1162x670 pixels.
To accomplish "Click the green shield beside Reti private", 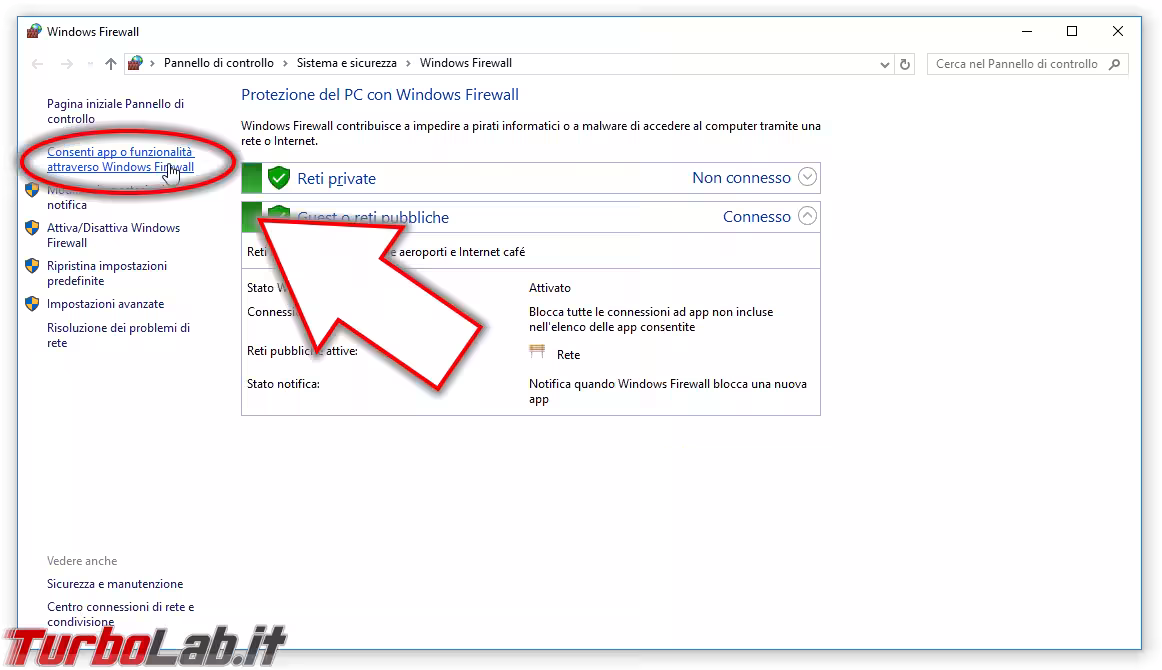I will pyautogui.click(x=279, y=179).
